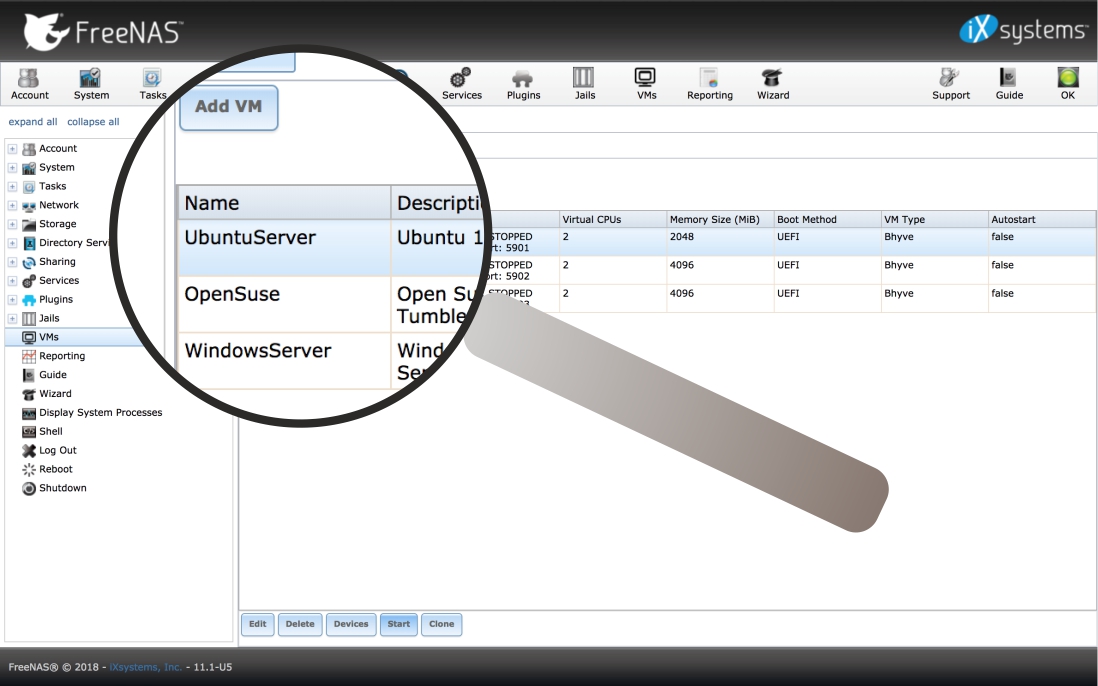Screen dimensions: 1098x686
Task: Click the 2048 memory size cell
Action: pos(720,242)
